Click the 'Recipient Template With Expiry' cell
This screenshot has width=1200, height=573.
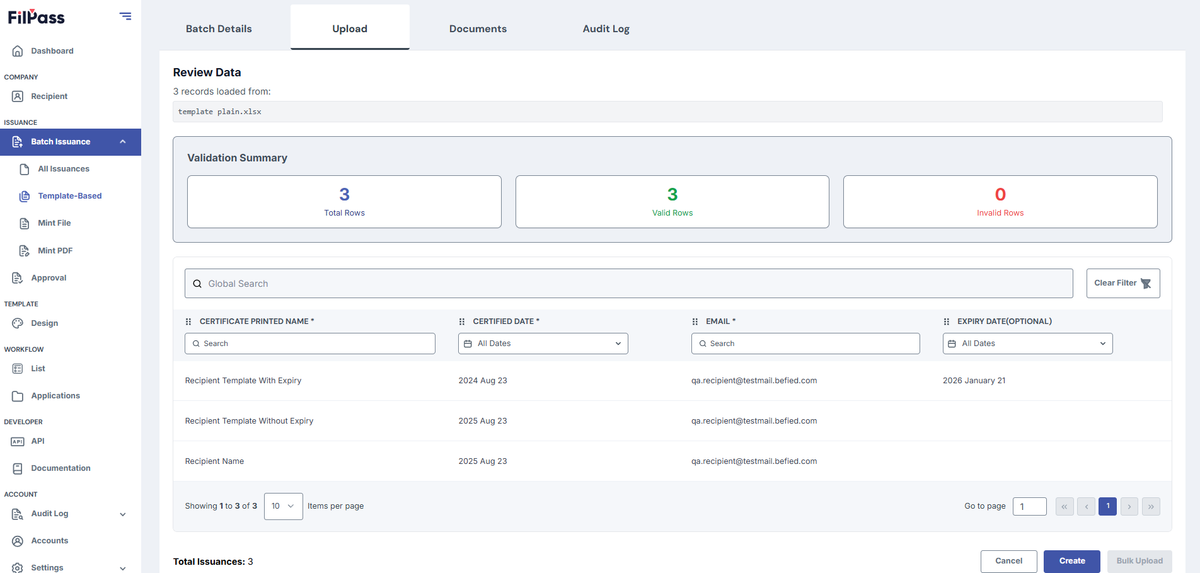click(x=243, y=381)
